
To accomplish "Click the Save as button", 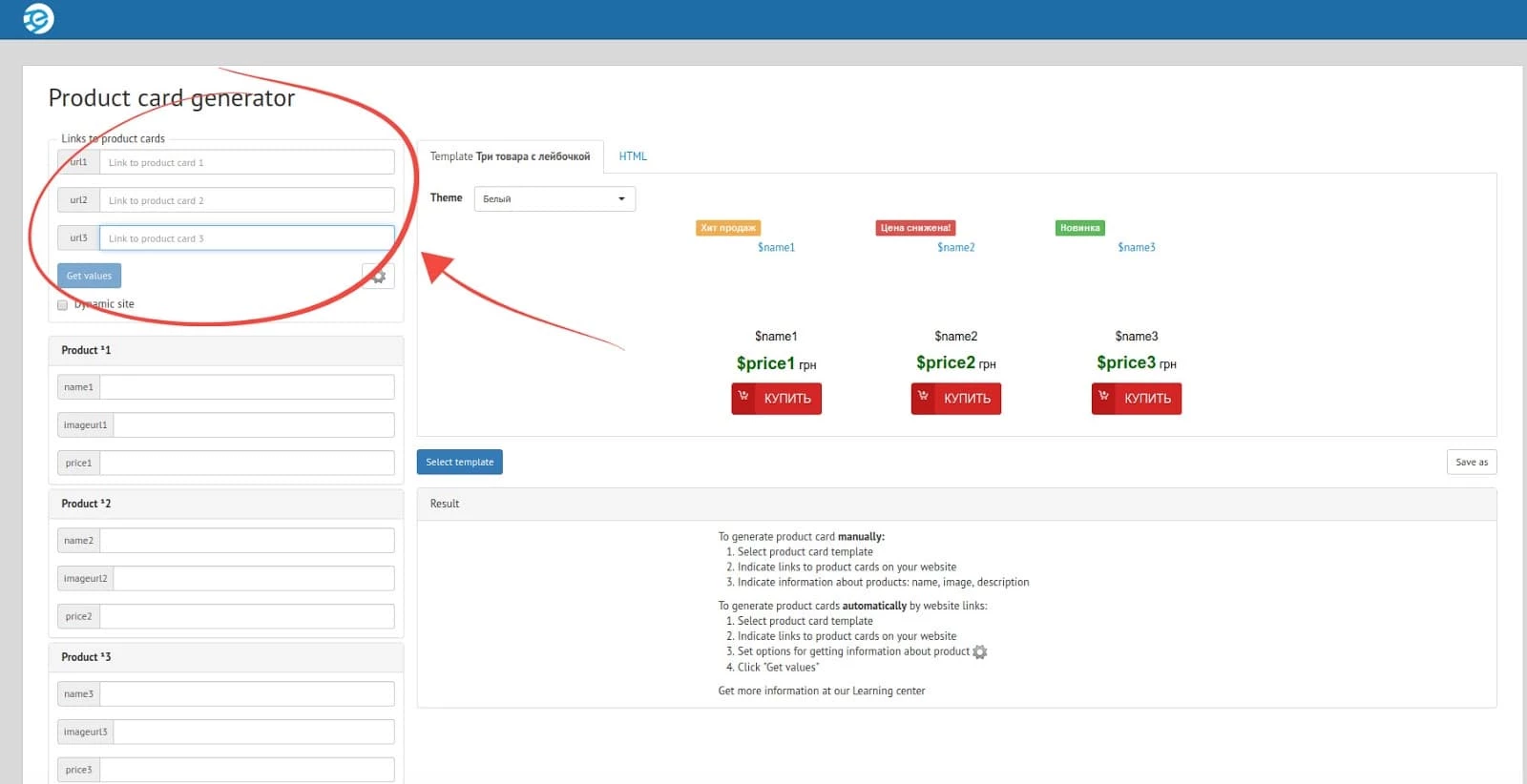I will (1472, 462).
